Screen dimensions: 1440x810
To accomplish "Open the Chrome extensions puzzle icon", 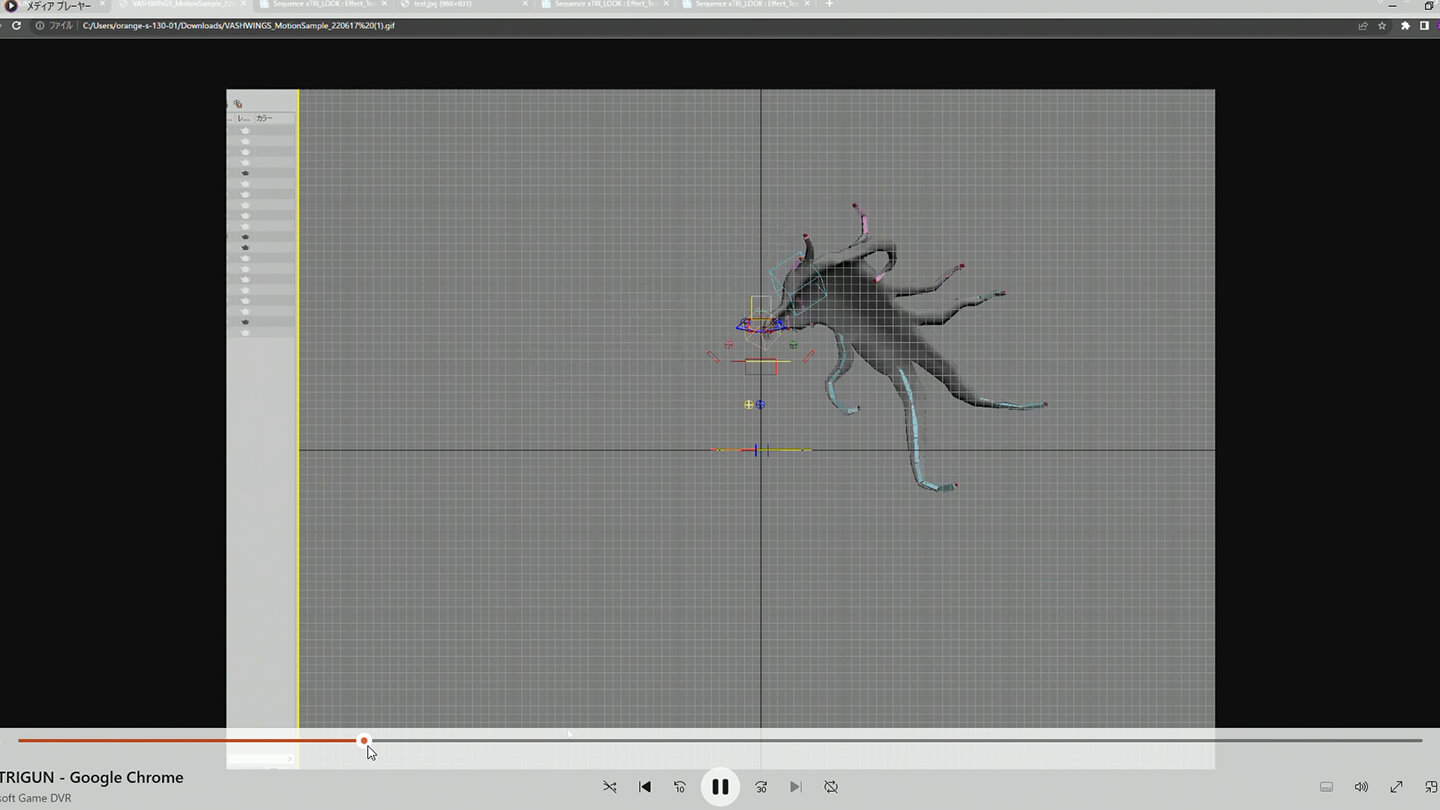I will [1405, 26].
